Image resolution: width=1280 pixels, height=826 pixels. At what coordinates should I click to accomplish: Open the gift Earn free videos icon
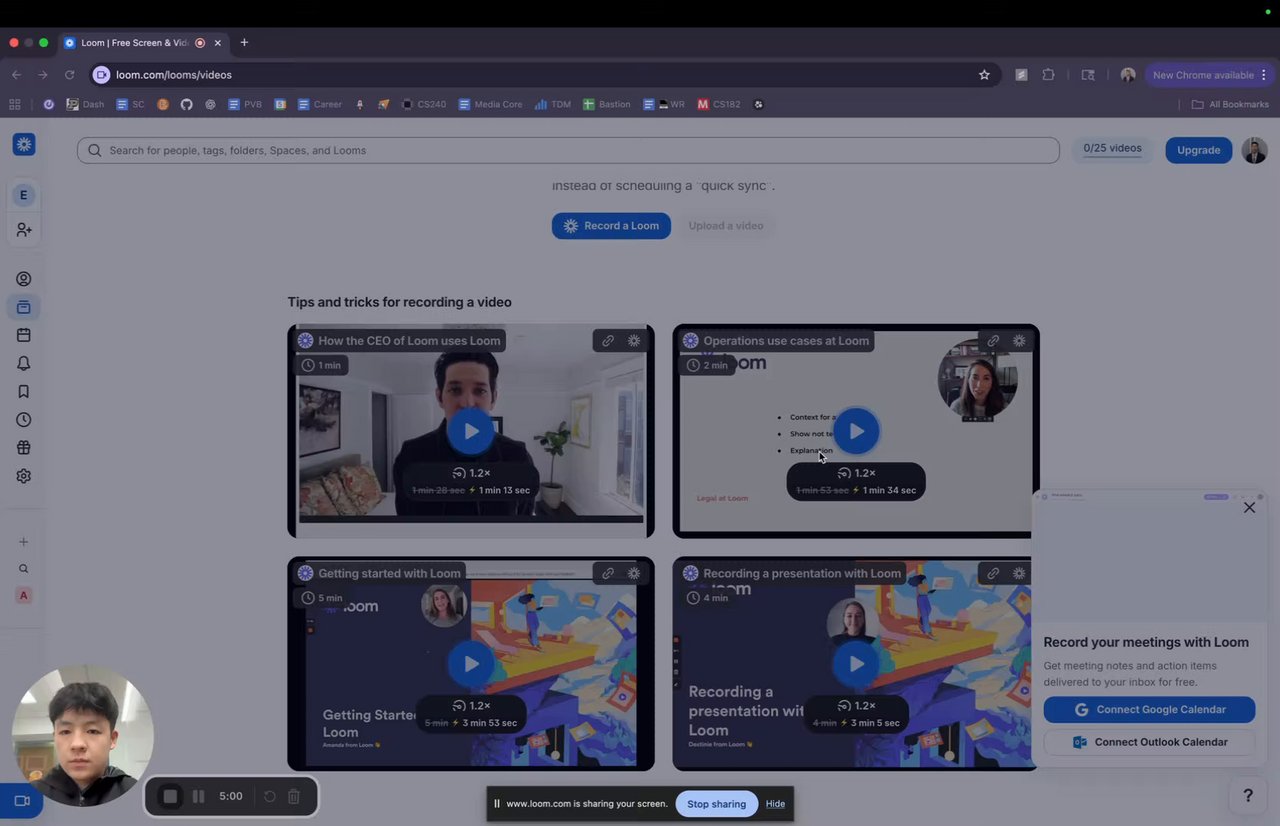click(x=24, y=448)
